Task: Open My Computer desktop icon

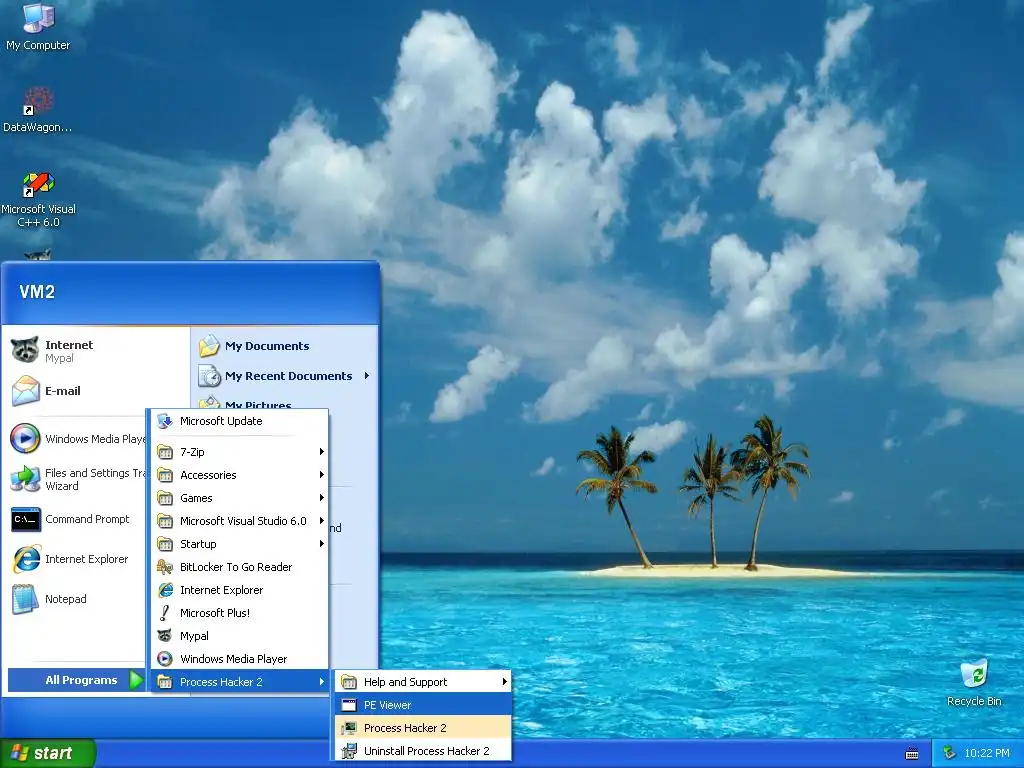Action: click(x=38, y=18)
